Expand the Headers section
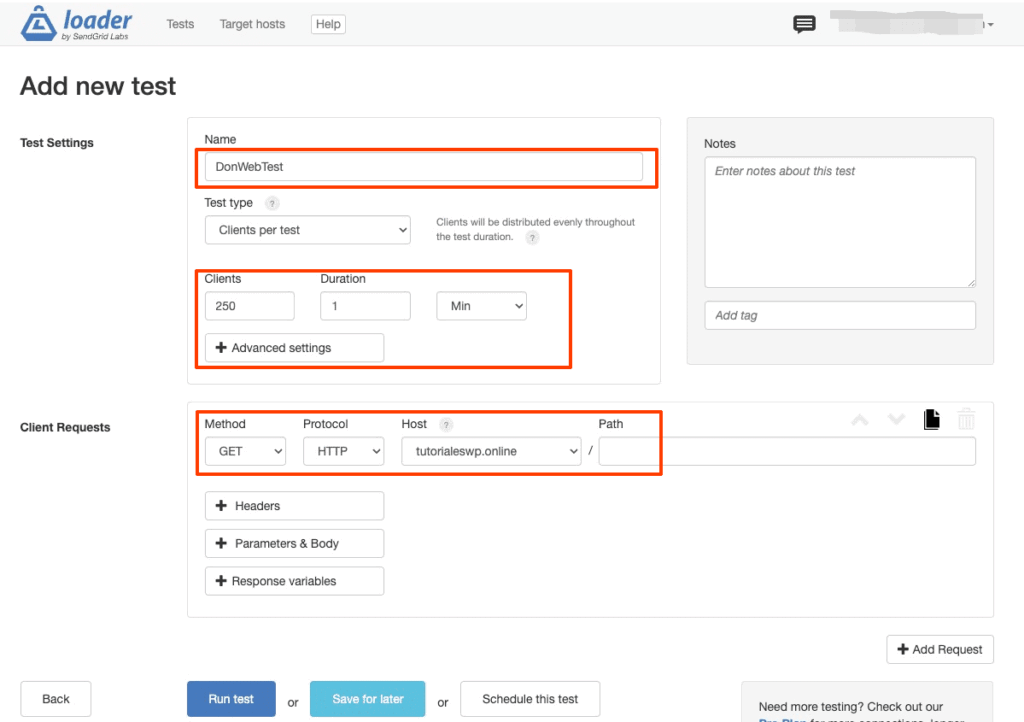Image resolution: width=1024 pixels, height=722 pixels. pos(293,506)
